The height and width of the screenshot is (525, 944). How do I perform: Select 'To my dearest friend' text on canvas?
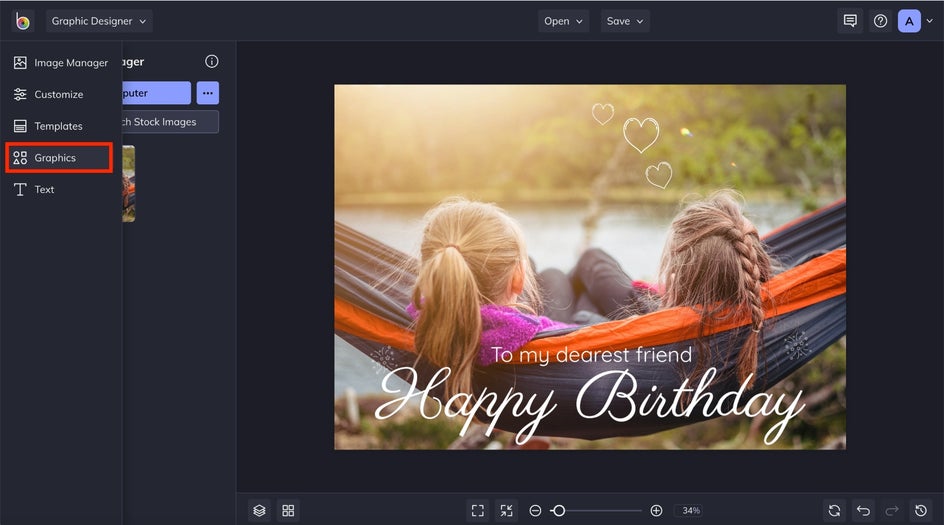pyautogui.click(x=591, y=355)
